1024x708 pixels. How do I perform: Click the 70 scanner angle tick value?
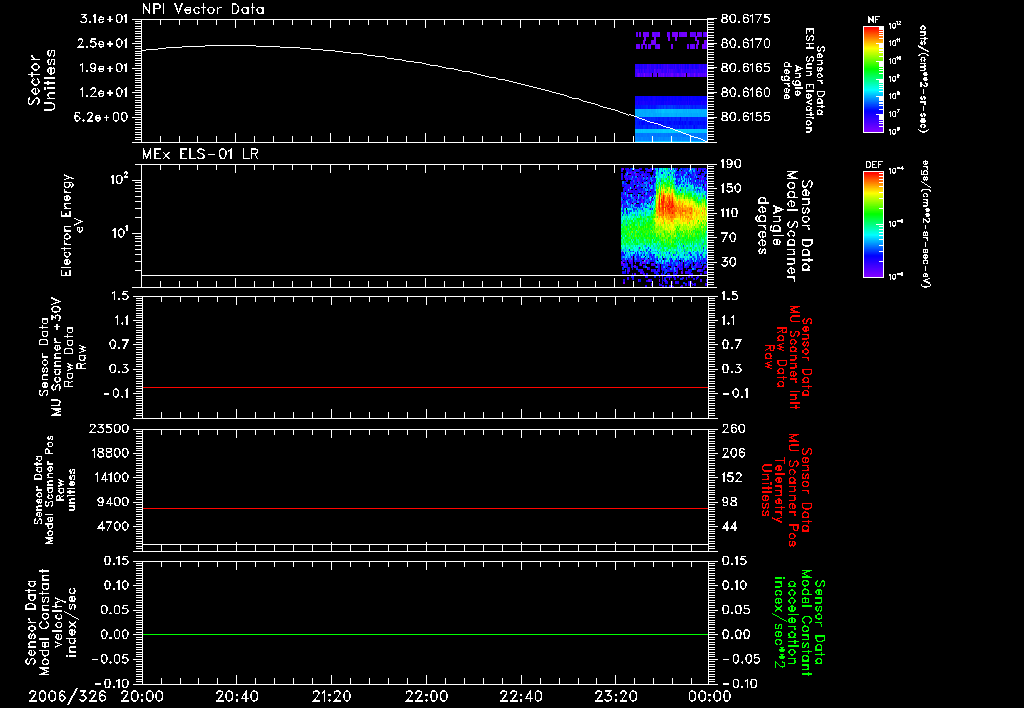pyautogui.click(x=729, y=238)
